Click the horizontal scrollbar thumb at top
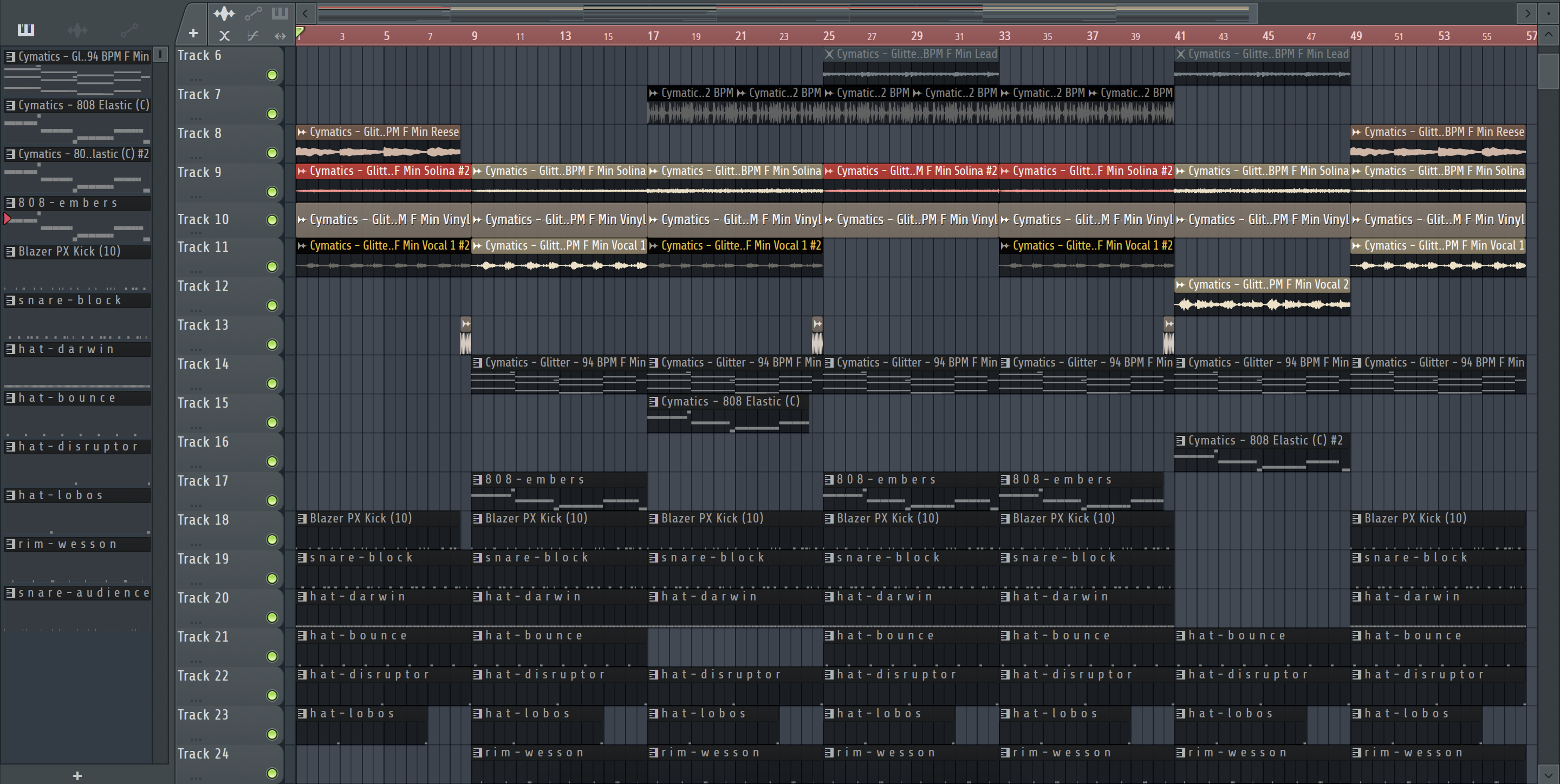The height and width of the screenshot is (784, 1560). point(787,12)
